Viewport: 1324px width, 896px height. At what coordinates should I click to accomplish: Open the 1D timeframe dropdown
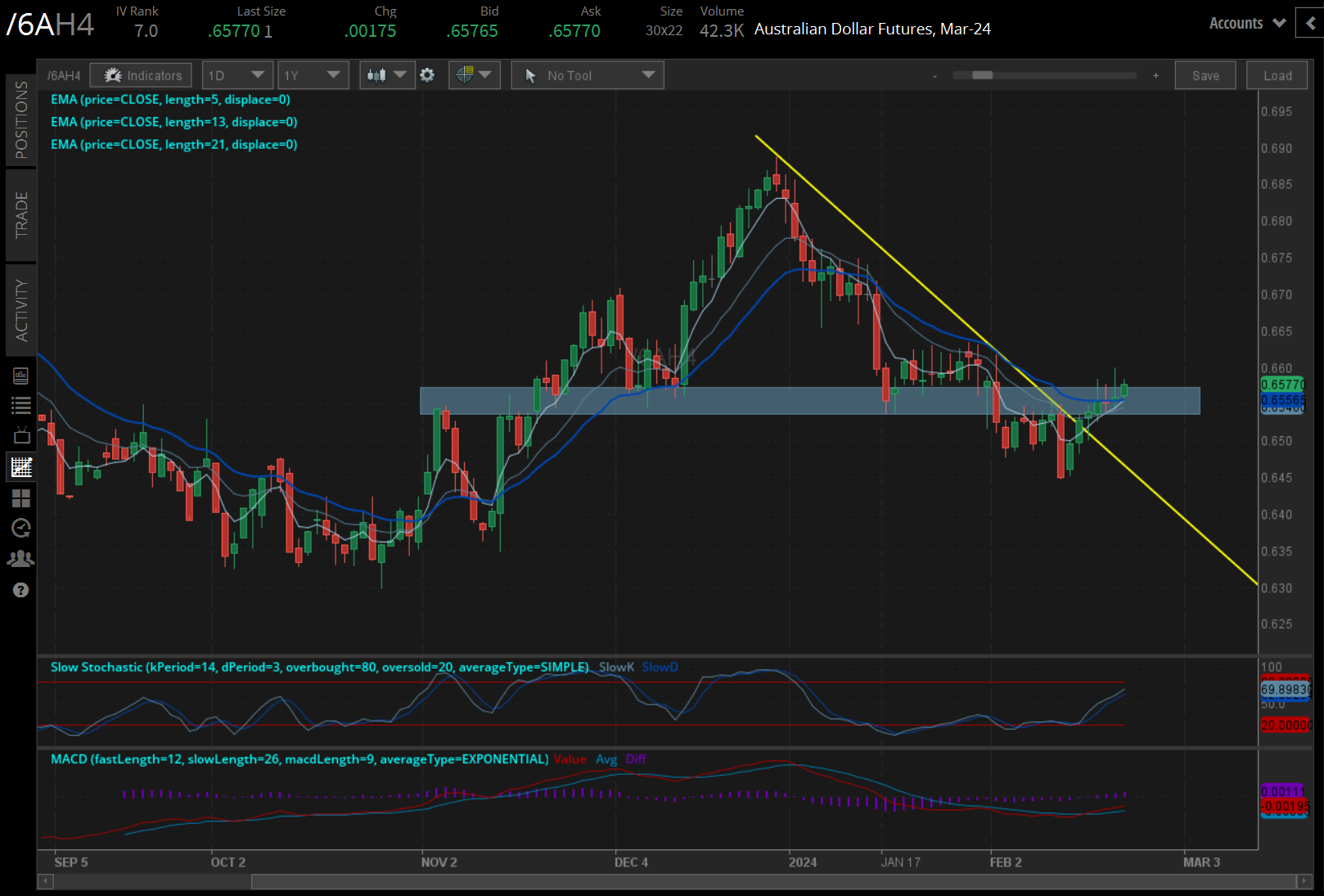(x=236, y=74)
